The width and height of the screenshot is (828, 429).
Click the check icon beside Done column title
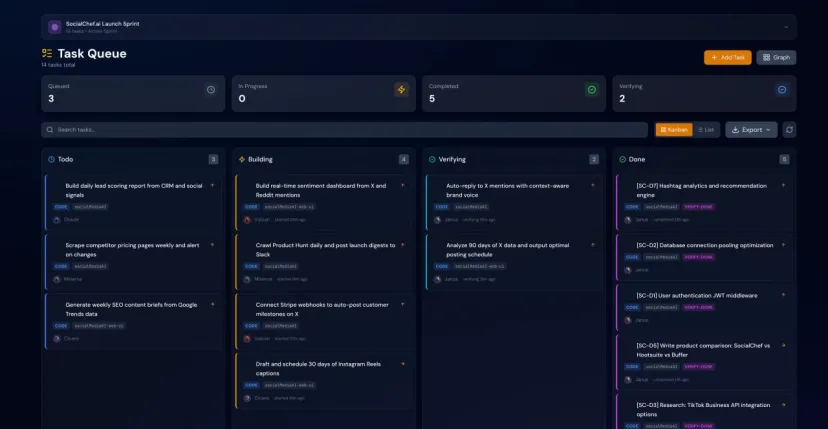pos(623,159)
